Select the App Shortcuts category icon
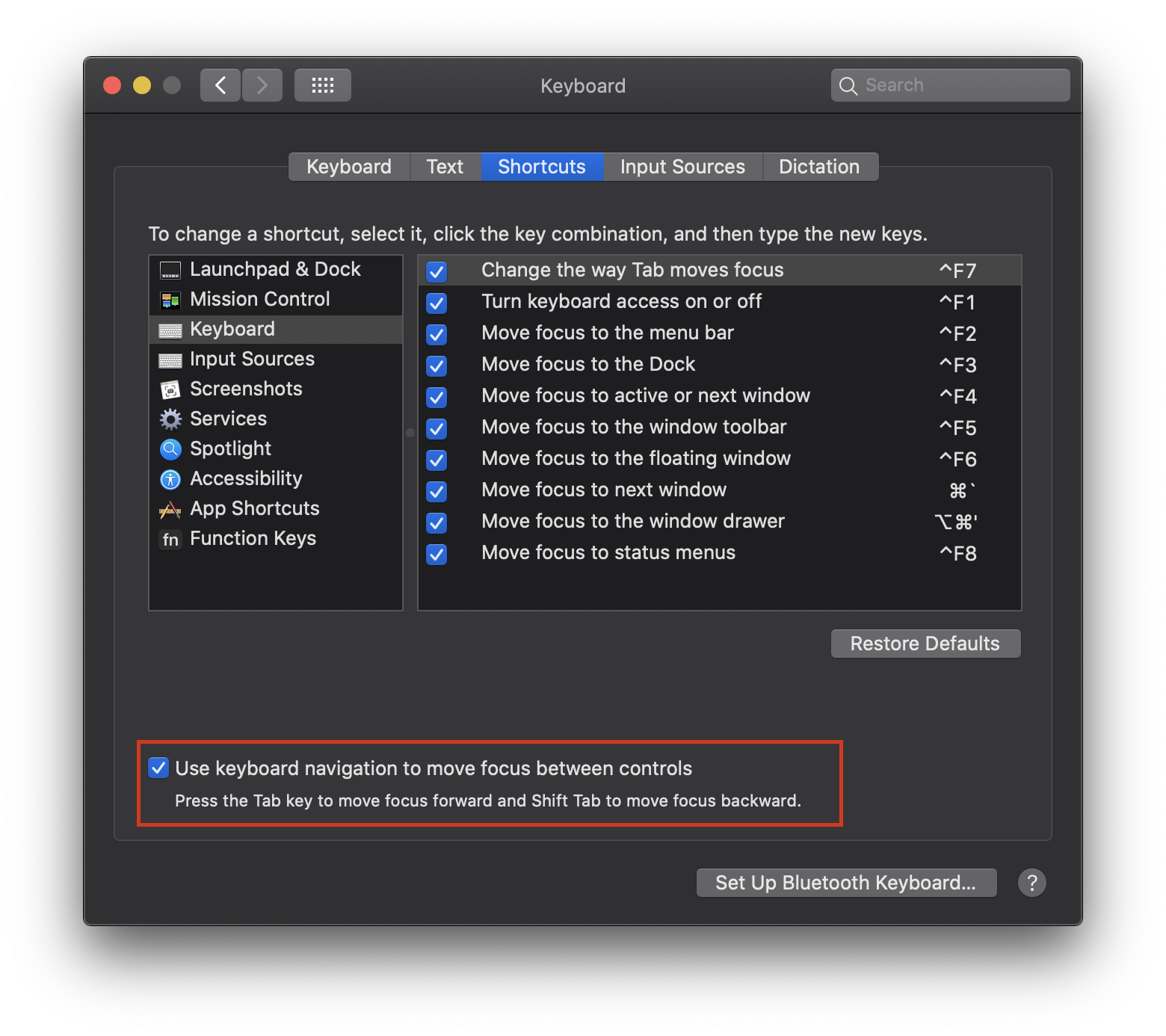 (x=170, y=508)
